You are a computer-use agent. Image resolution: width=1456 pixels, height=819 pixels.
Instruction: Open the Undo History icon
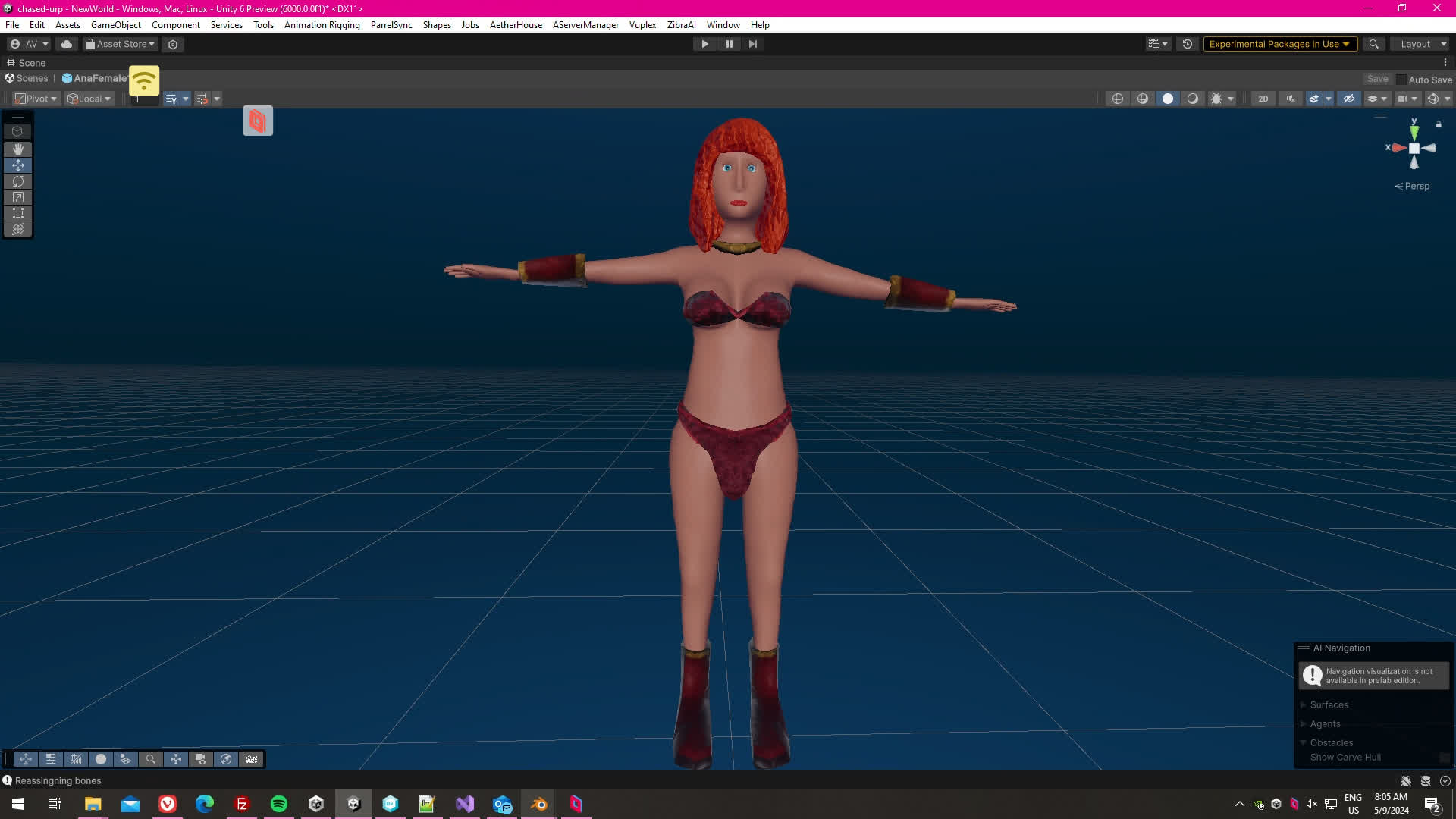pyautogui.click(x=1188, y=44)
